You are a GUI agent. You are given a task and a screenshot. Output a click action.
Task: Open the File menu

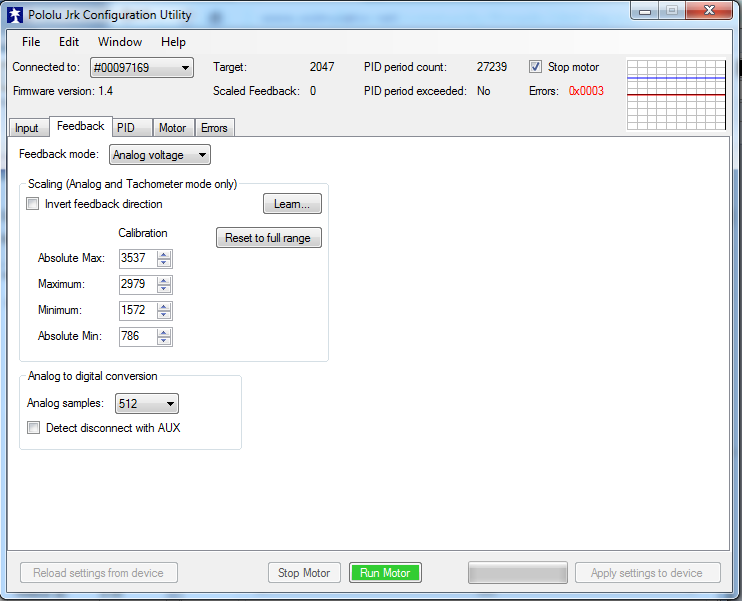click(x=31, y=42)
